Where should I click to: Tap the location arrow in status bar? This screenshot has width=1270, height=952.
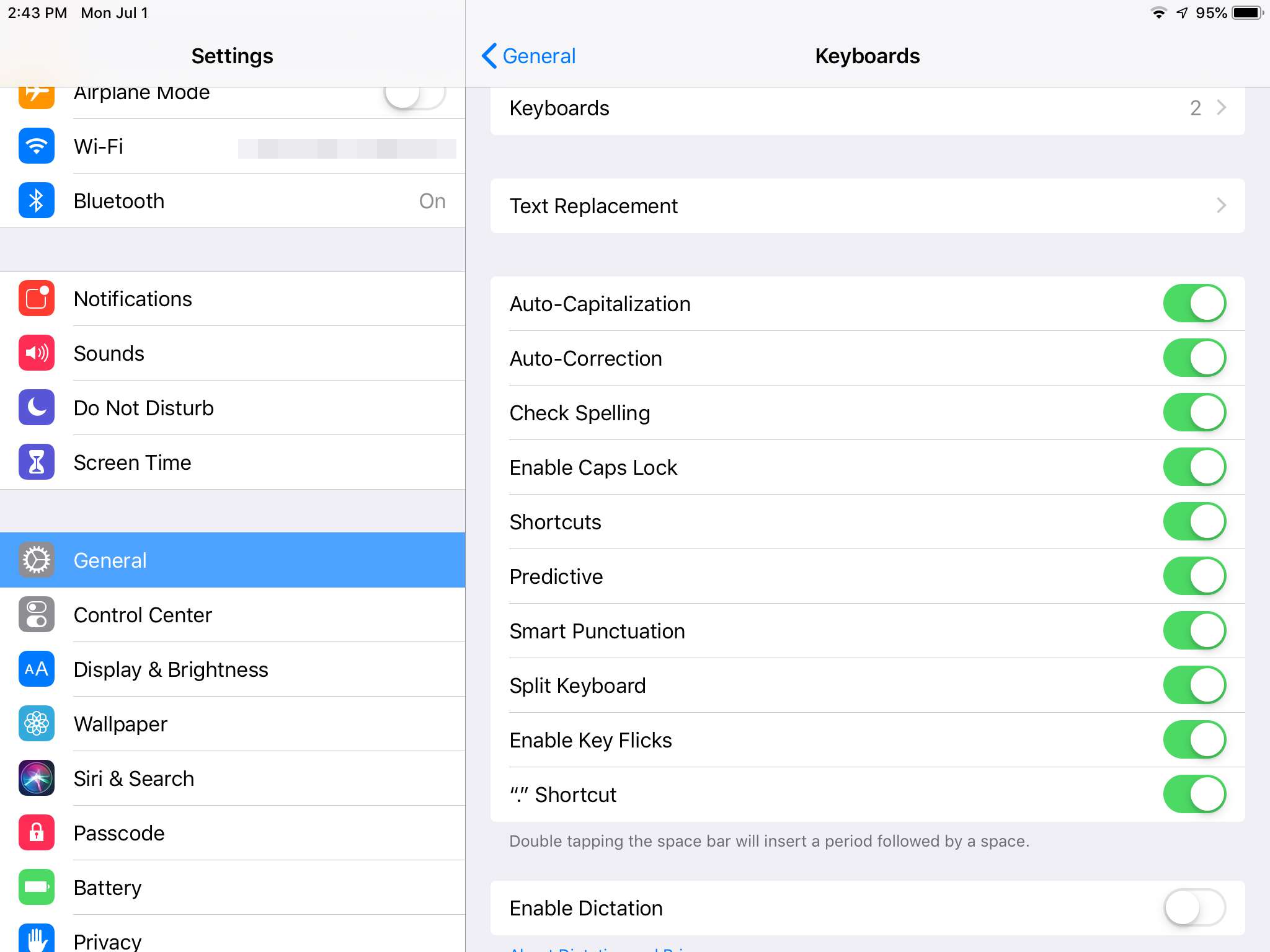pos(1182,13)
